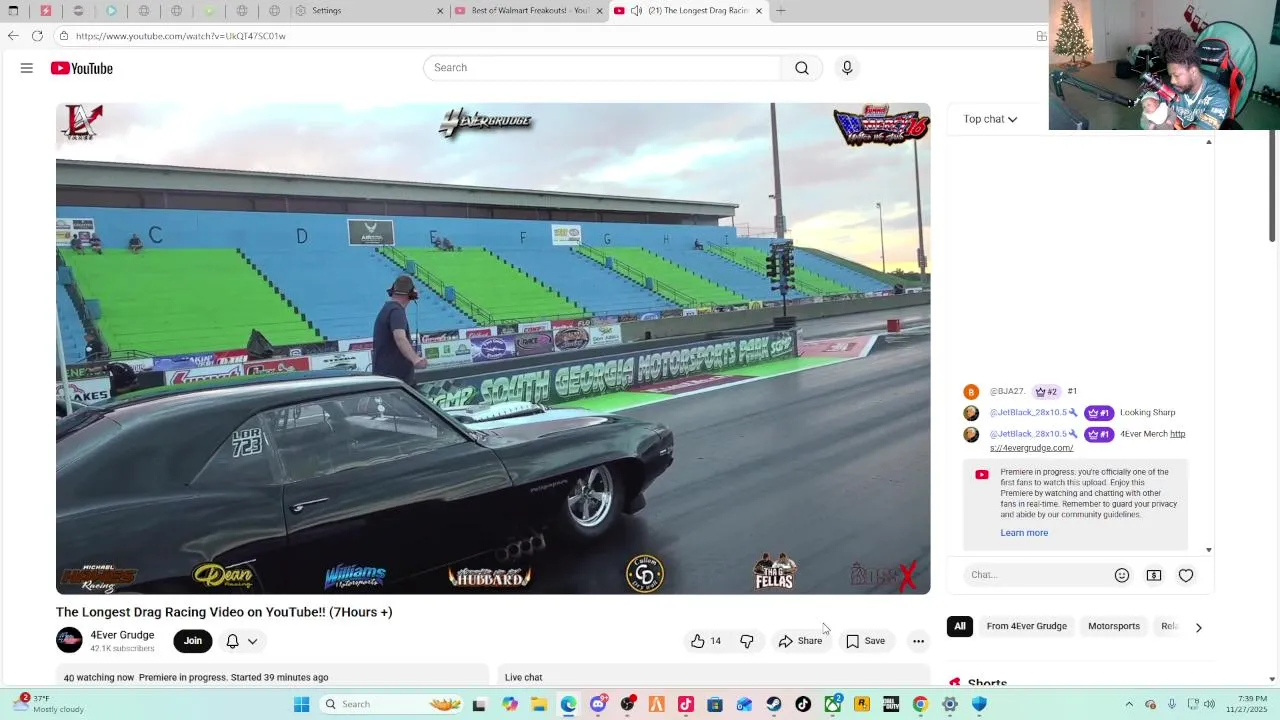Click the page vertical scrollbar thumb
Screen dimensions: 1280x720
1272,185
